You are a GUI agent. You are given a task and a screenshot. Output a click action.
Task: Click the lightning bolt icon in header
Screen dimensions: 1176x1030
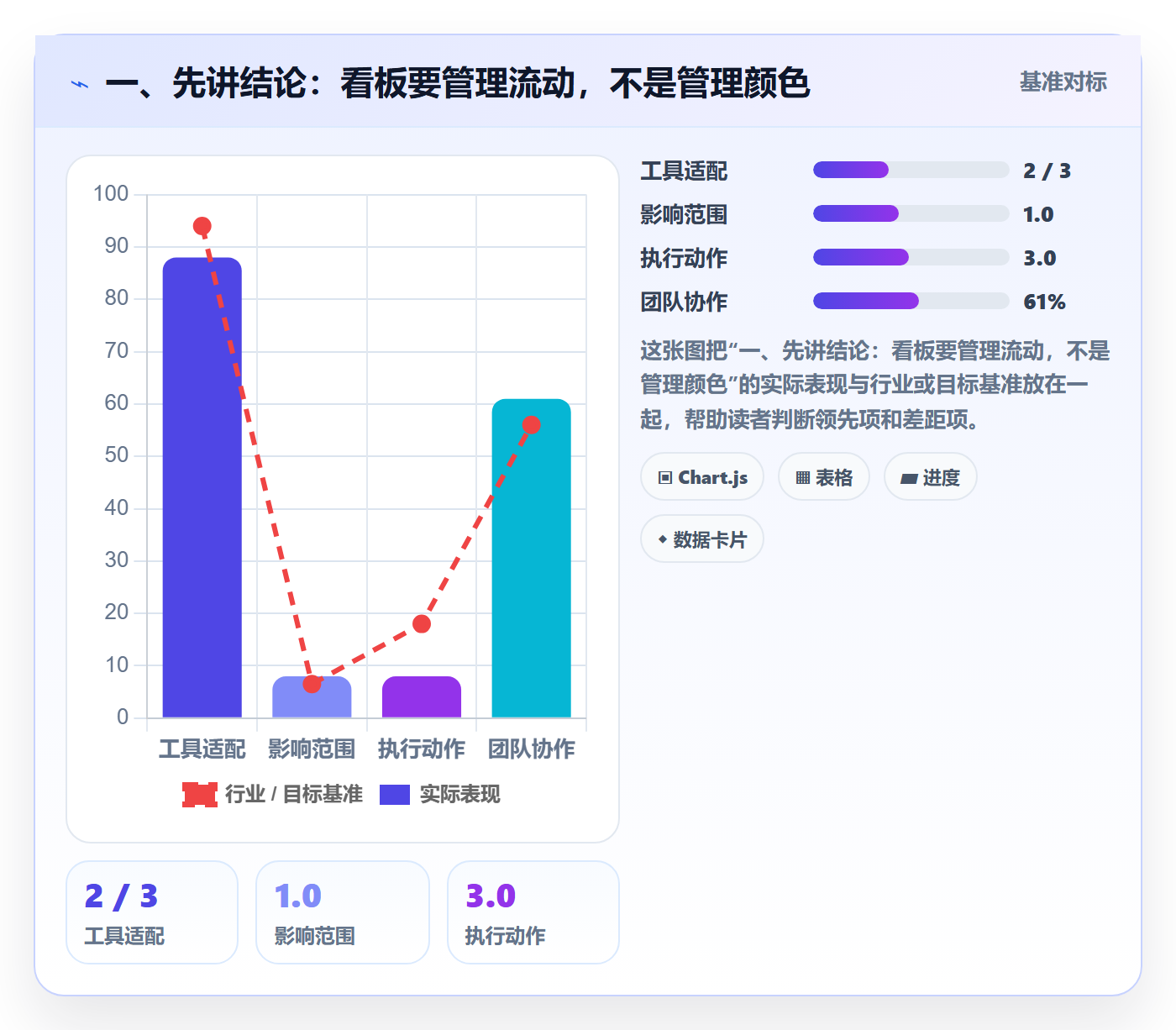80,84
